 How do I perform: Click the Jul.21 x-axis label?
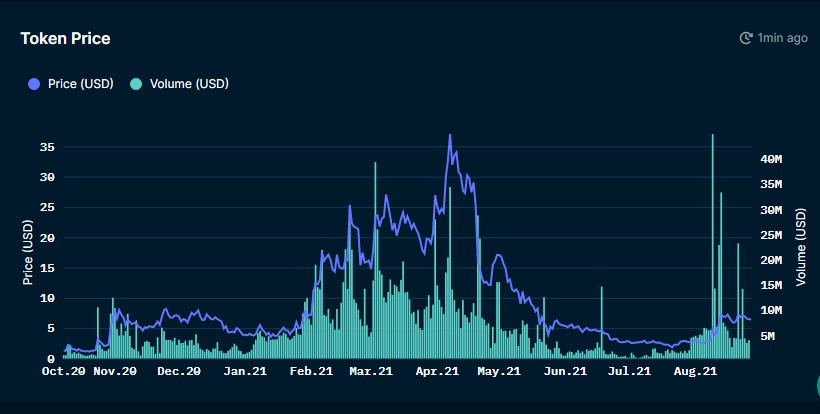click(x=629, y=371)
